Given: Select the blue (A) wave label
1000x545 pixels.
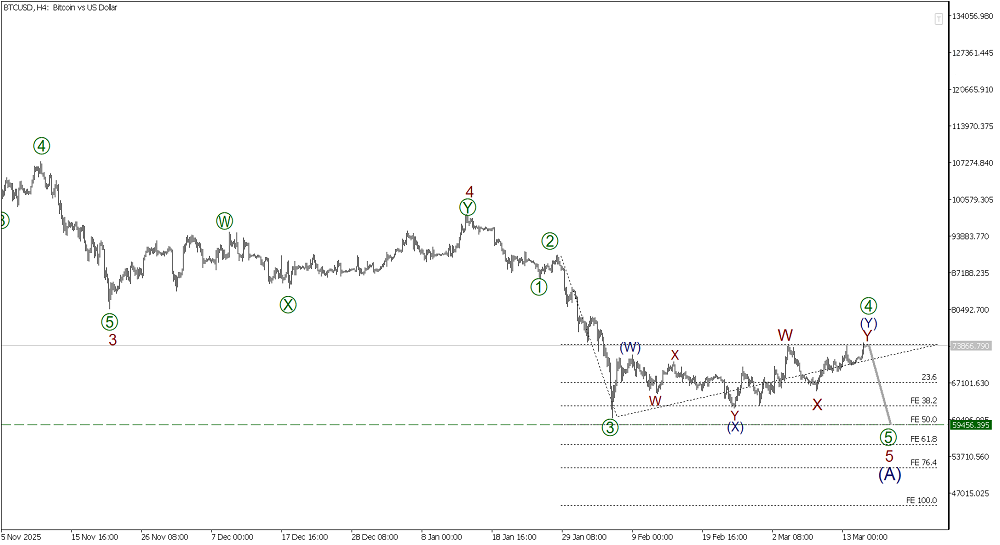Looking at the screenshot, I should pyautogui.click(x=889, y=474).
